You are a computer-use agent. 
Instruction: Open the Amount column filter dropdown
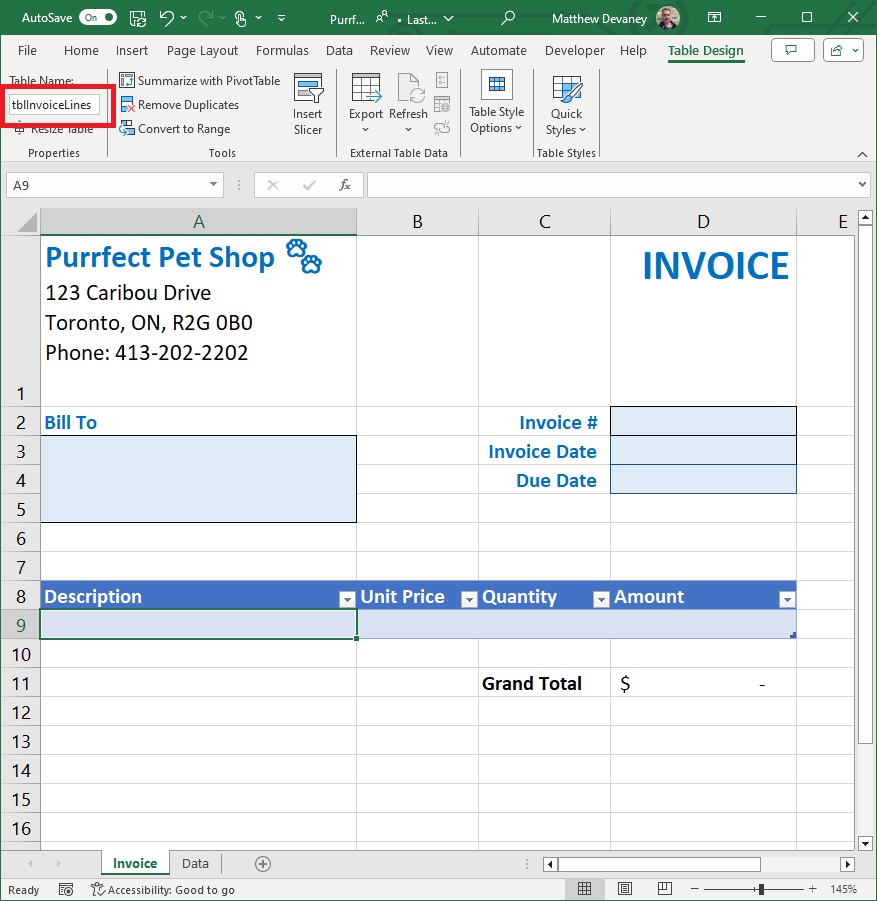pos(785,597)
